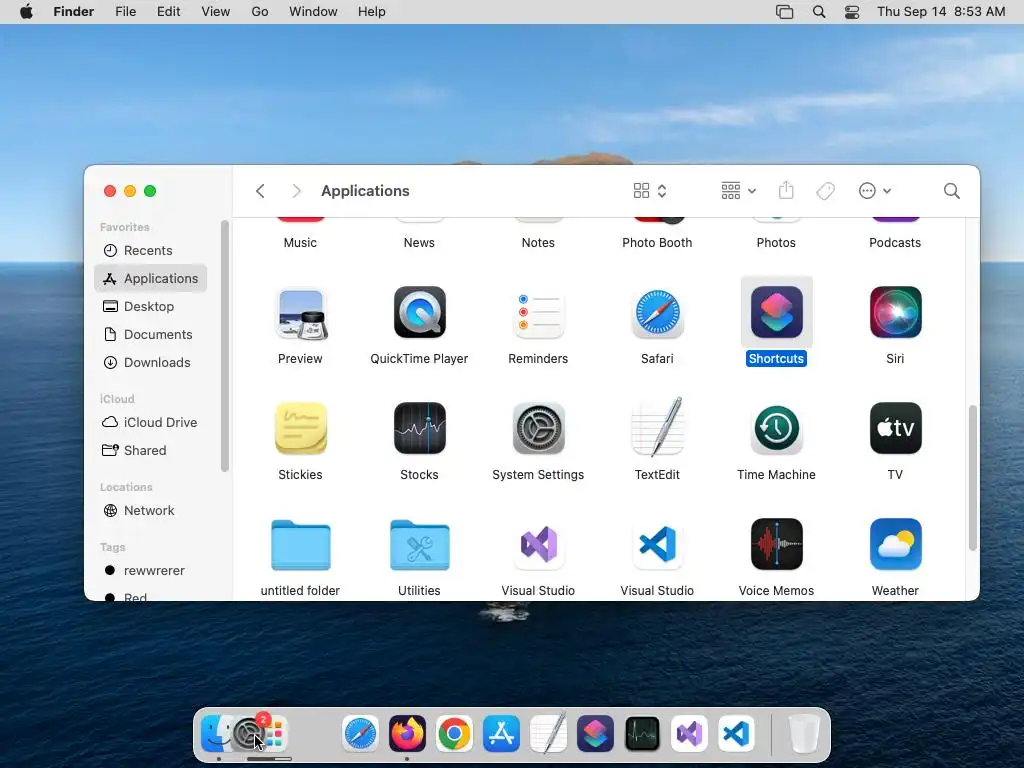Open Activity Monitor from the Dock
The width and height of the screenshot is (1024, 768).
(x=642, y=733)
